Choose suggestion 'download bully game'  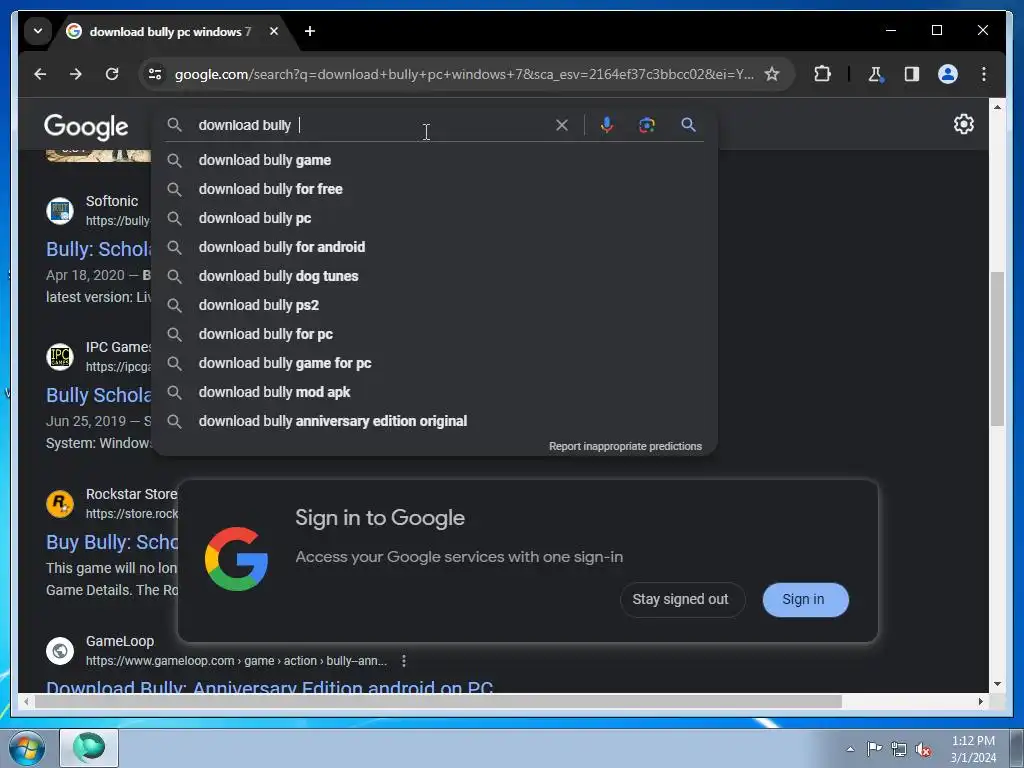tap(435, 160)
